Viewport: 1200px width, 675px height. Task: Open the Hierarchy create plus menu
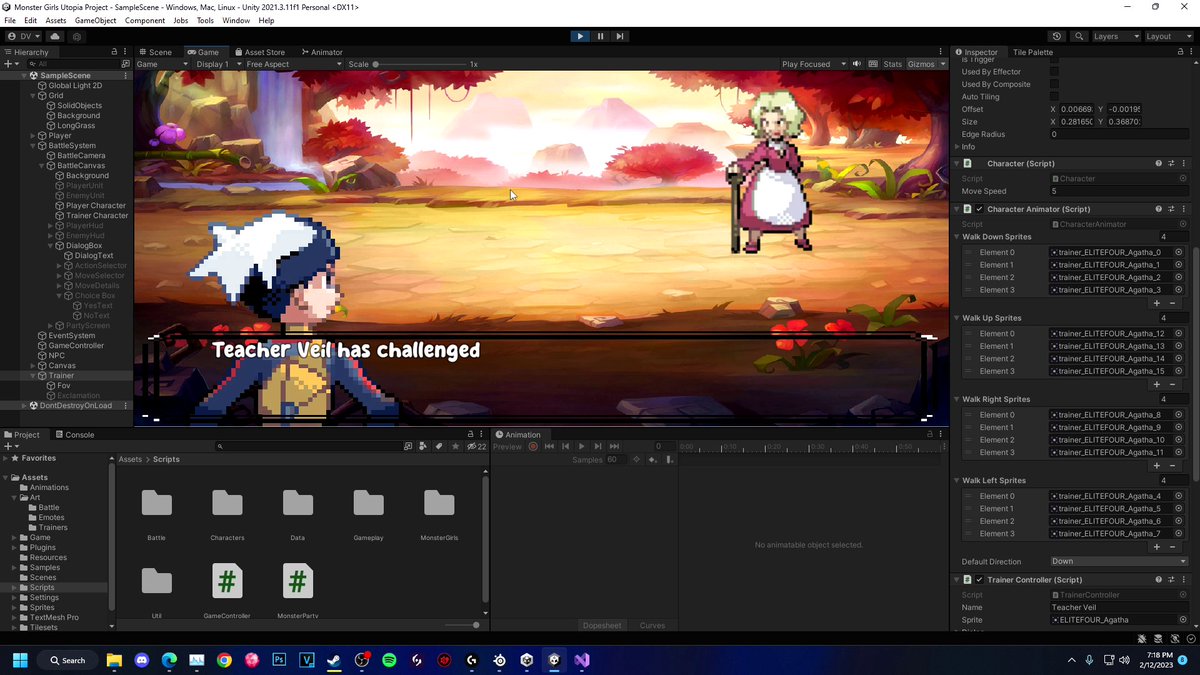(10, 64)
